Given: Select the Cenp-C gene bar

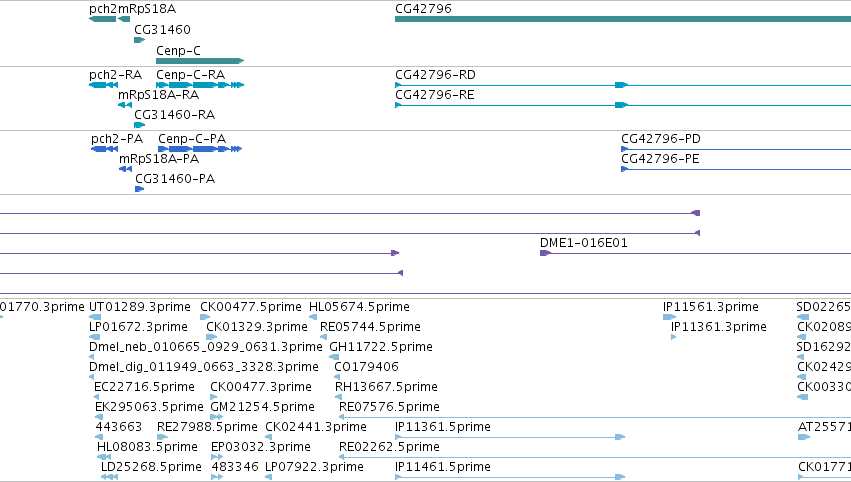Looking at the screenshot, I should click(x=200, y=61).
